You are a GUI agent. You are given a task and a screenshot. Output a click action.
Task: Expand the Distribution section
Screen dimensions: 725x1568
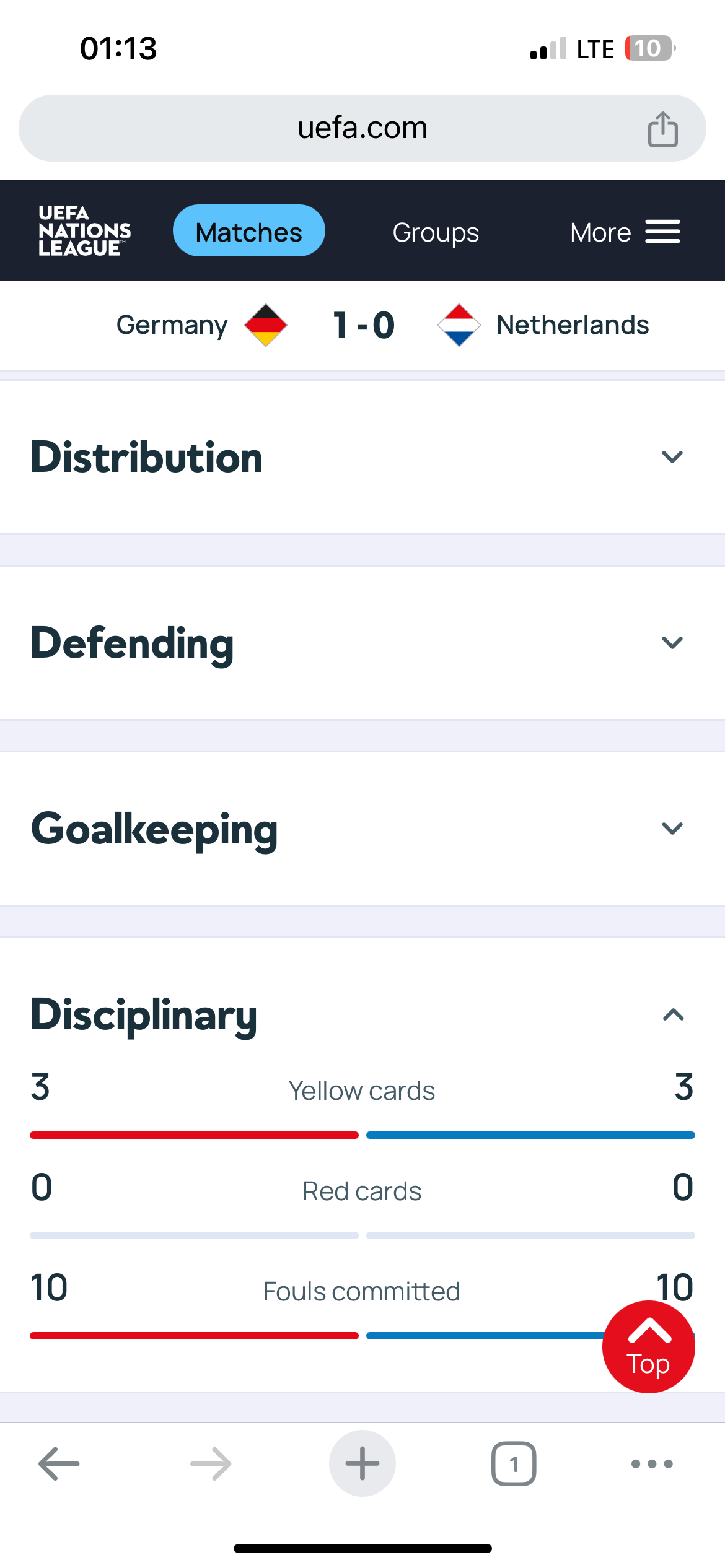point(672,457)
